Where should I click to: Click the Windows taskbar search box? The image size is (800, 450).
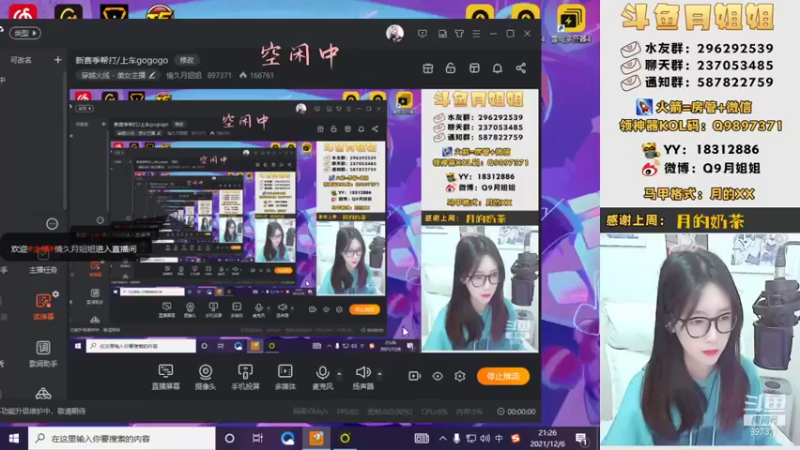tap(122, 438)
